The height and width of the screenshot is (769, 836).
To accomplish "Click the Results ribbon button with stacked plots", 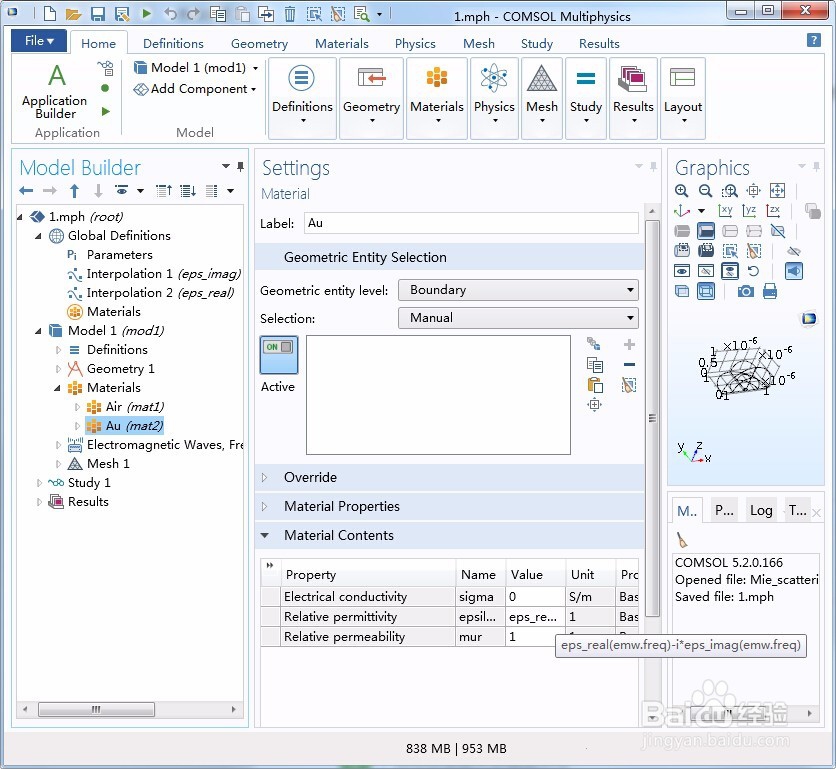I will 633,98.
